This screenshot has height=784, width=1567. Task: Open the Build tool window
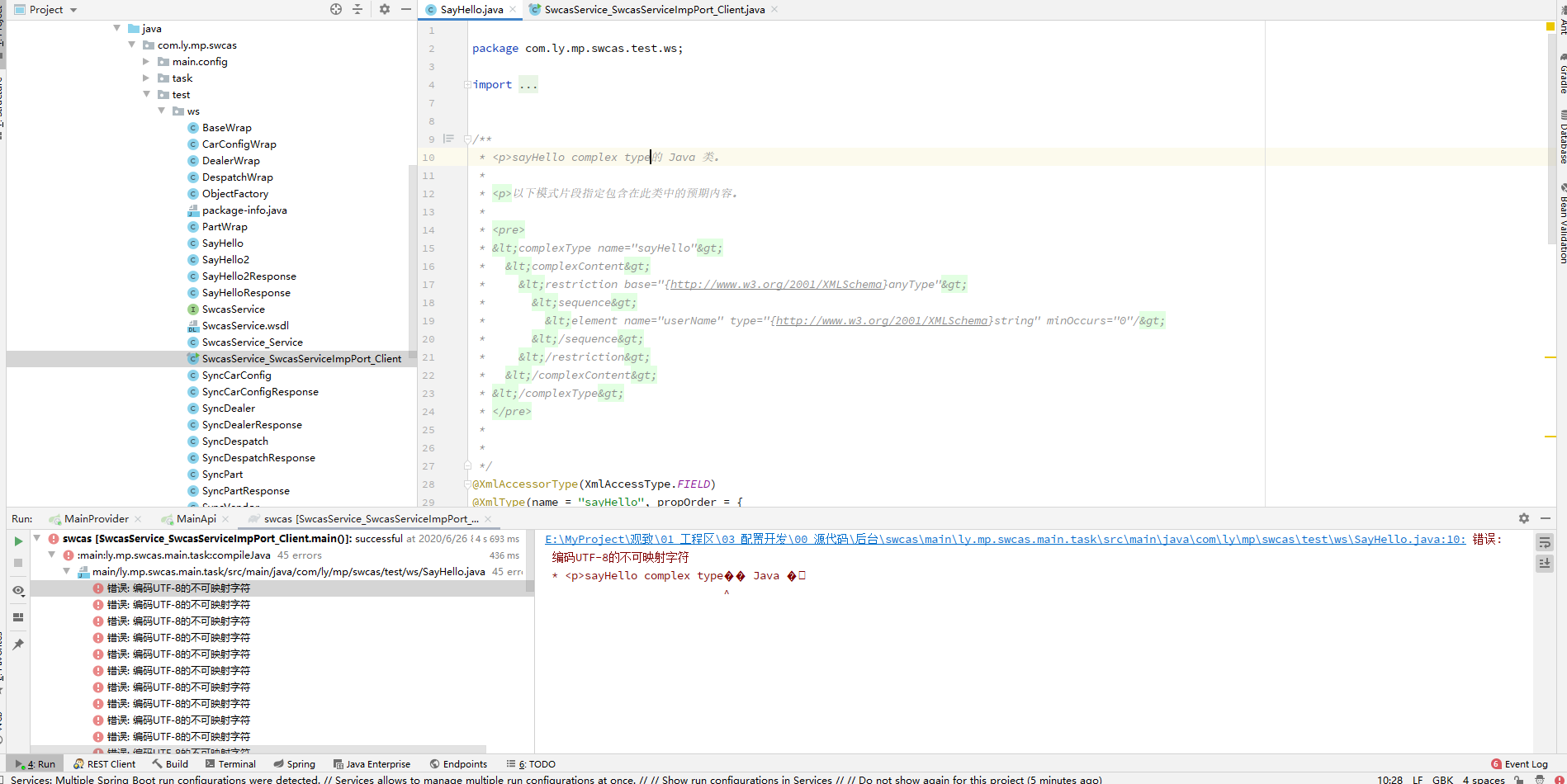click(170, 764)
